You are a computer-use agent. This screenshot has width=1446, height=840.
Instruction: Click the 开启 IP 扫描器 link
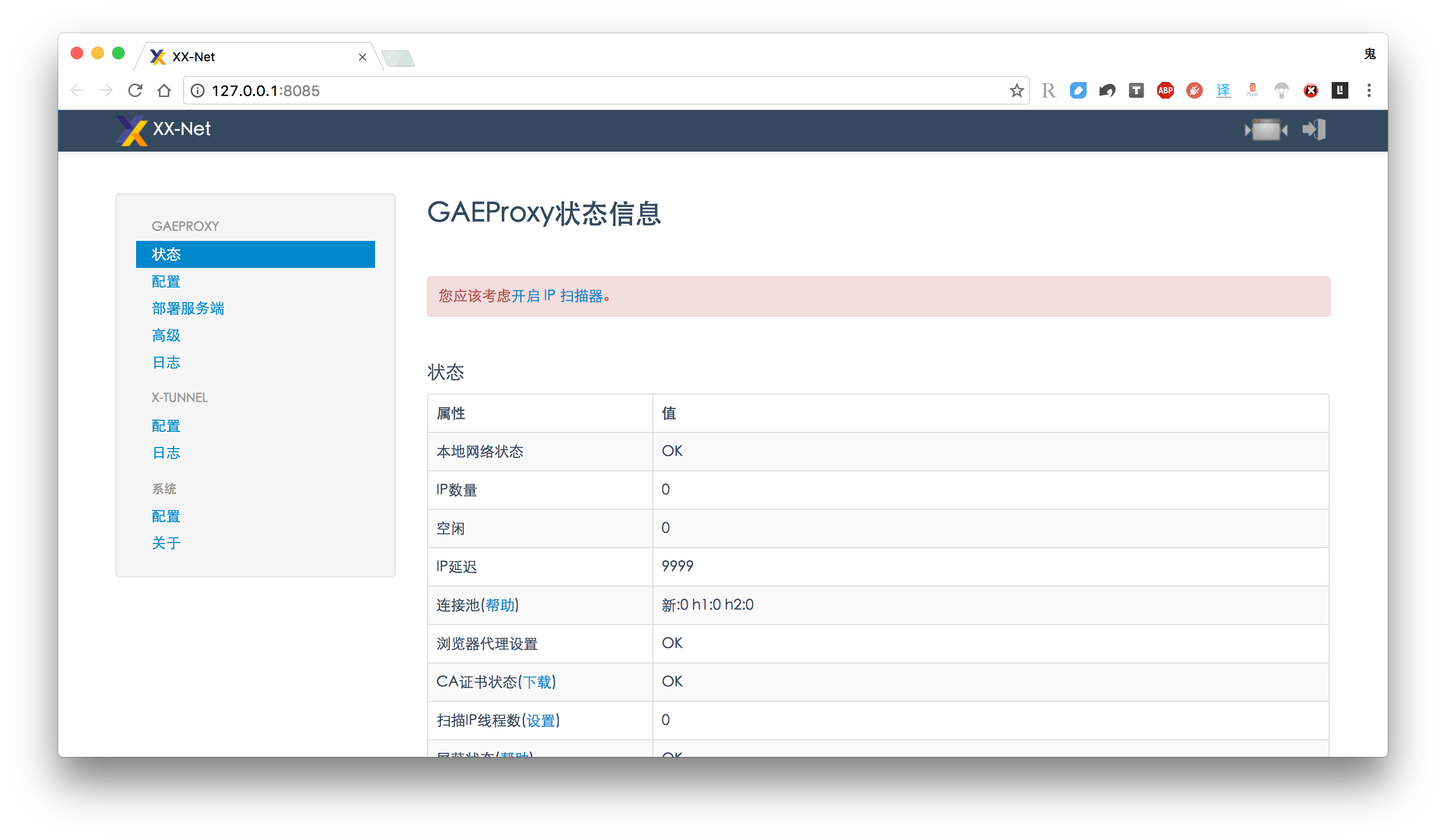point(557,296)
